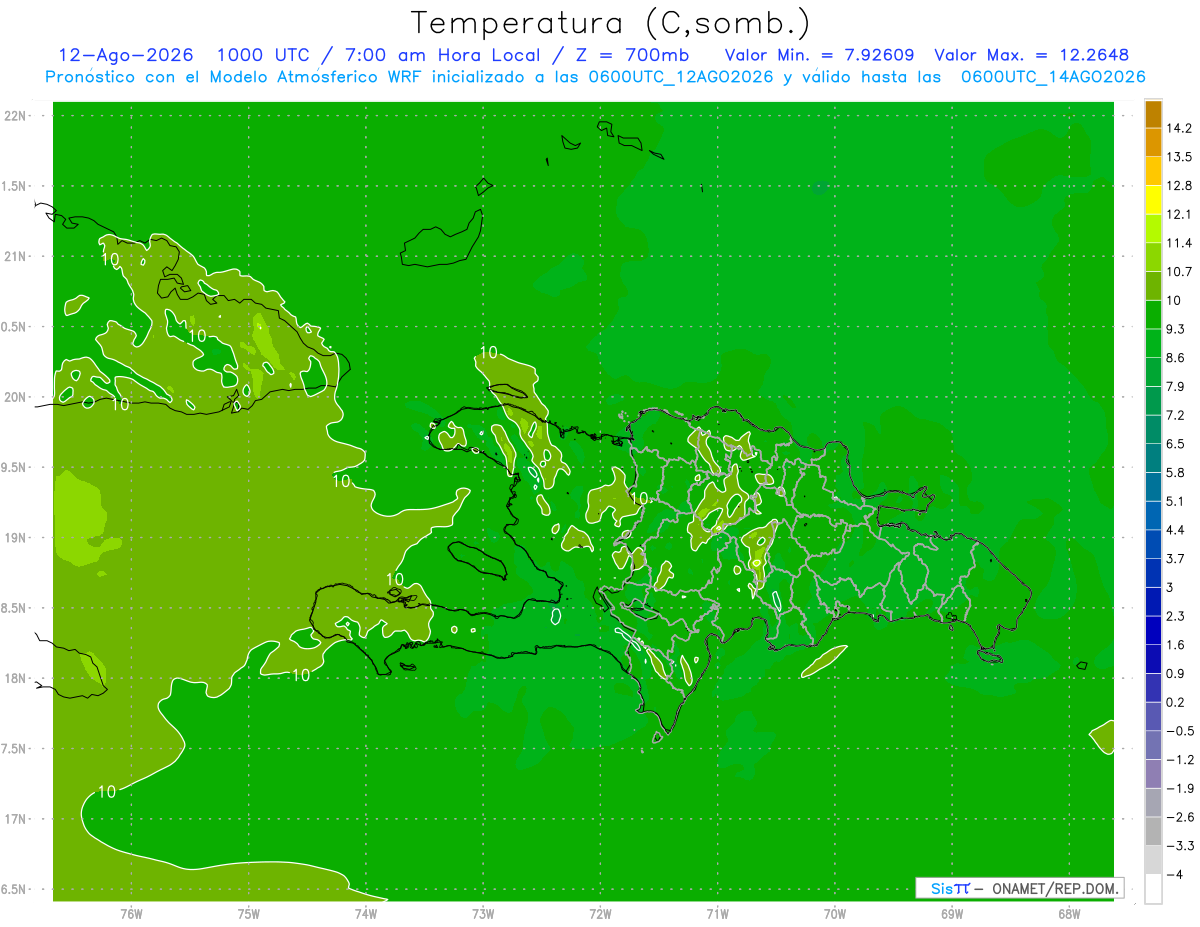Click the '1.6' color bar value
Screen dimensions: 1200x927
point(1176,645)
